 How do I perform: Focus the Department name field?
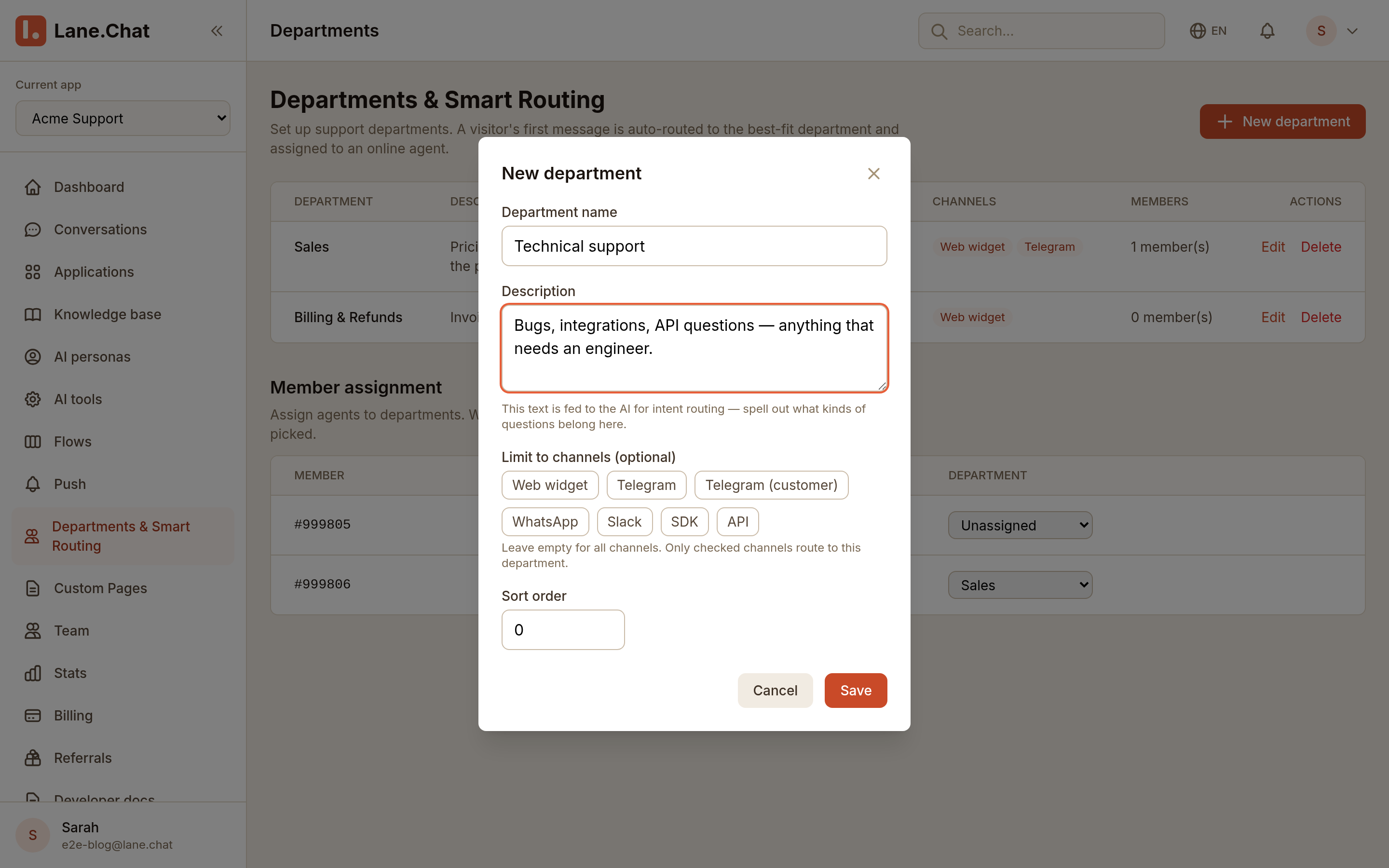tap(694, 246)
